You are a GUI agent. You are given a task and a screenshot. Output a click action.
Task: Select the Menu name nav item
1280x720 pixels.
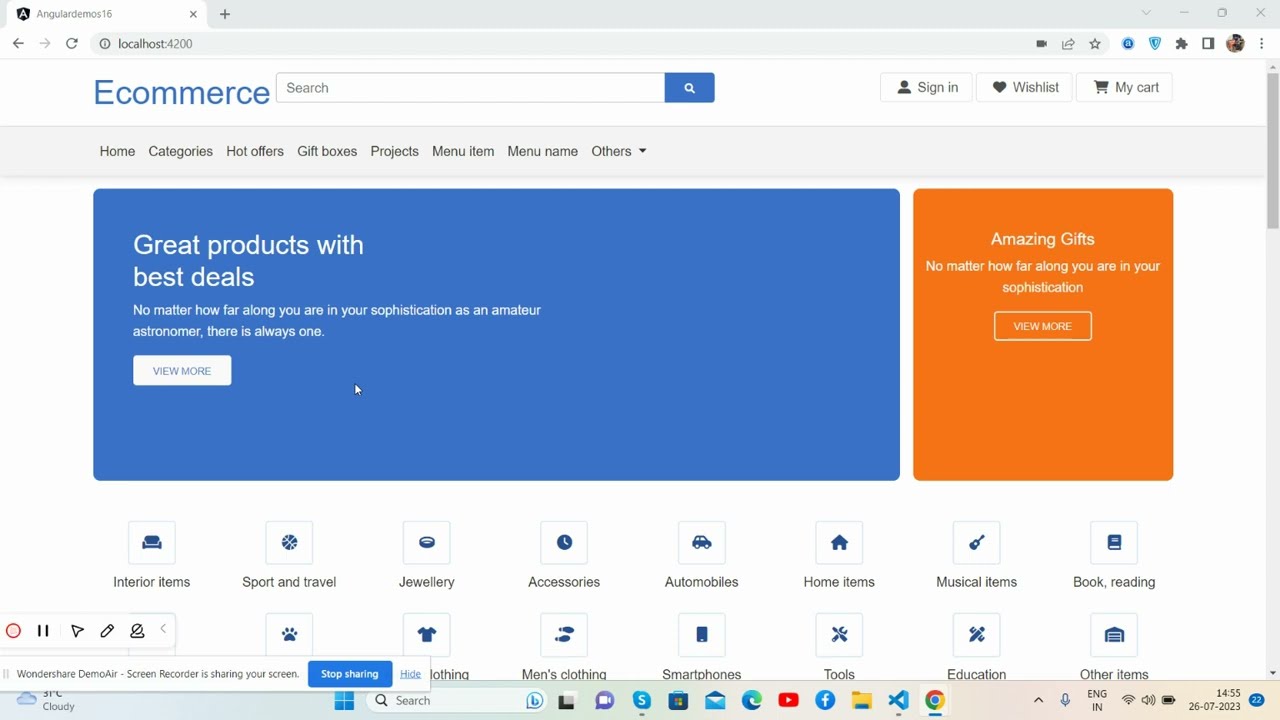click(x=542, y=151)
